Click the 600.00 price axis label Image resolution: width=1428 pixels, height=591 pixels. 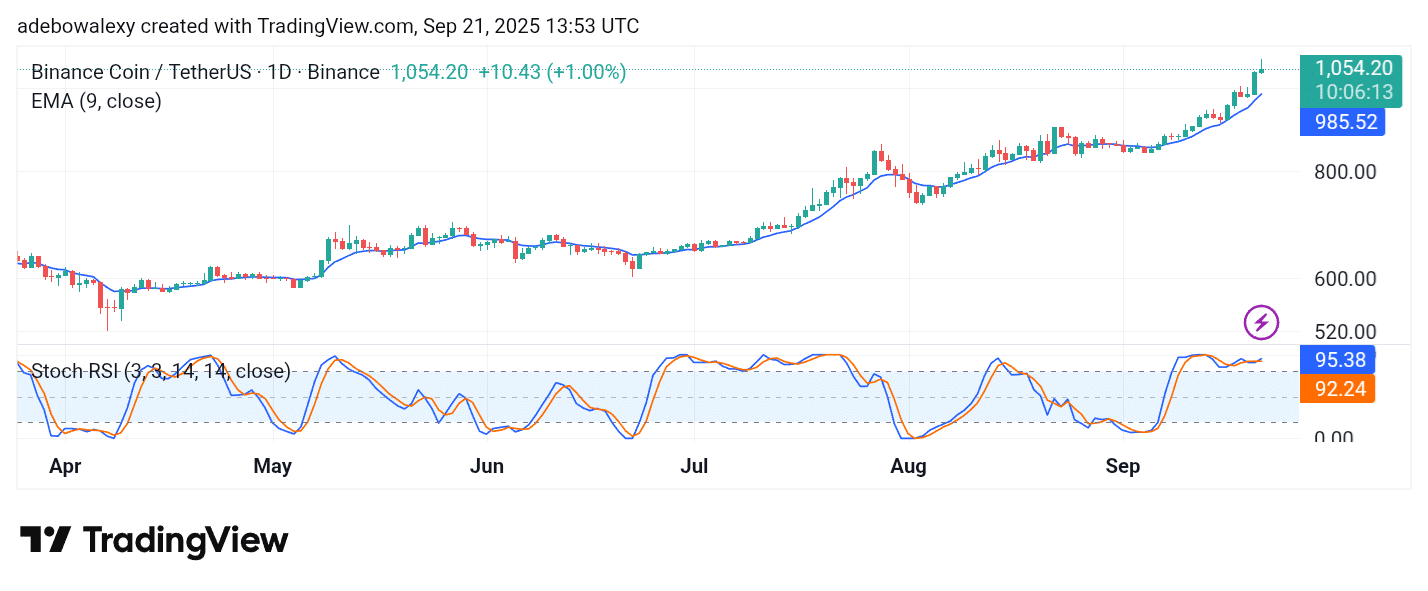point(1344,279)
